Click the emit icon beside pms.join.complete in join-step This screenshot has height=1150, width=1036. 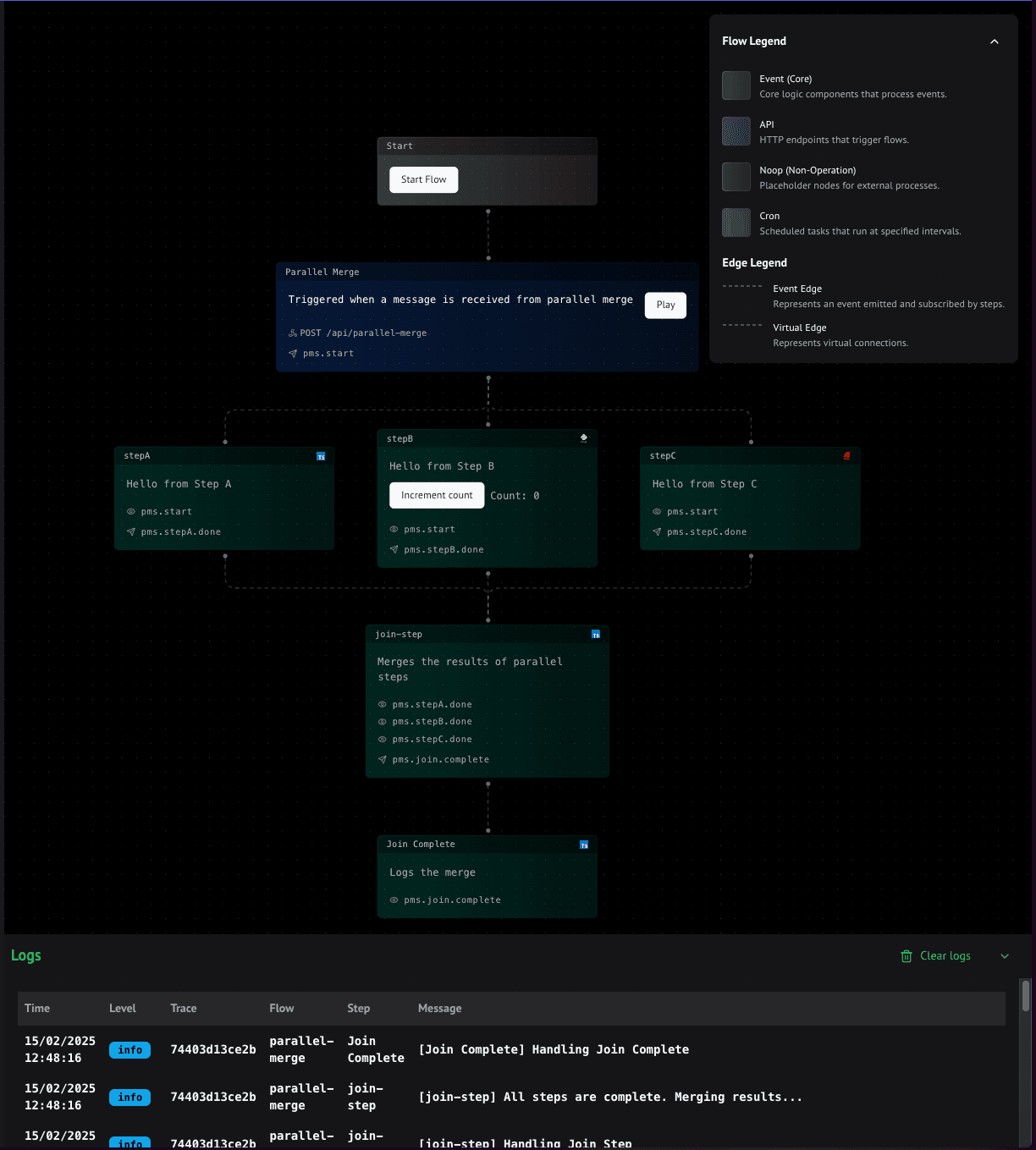[383, 760]
